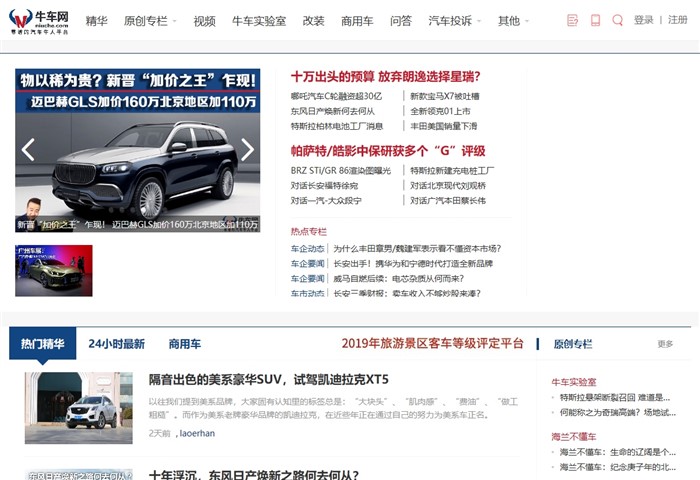Click the search magnifier icon

coord(617,20)
